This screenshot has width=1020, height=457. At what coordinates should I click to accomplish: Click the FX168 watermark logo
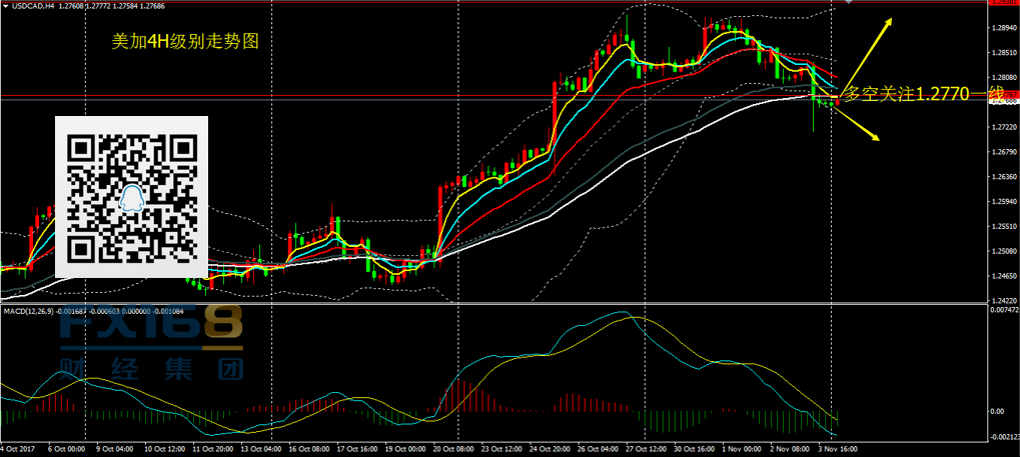click(150, 328)
